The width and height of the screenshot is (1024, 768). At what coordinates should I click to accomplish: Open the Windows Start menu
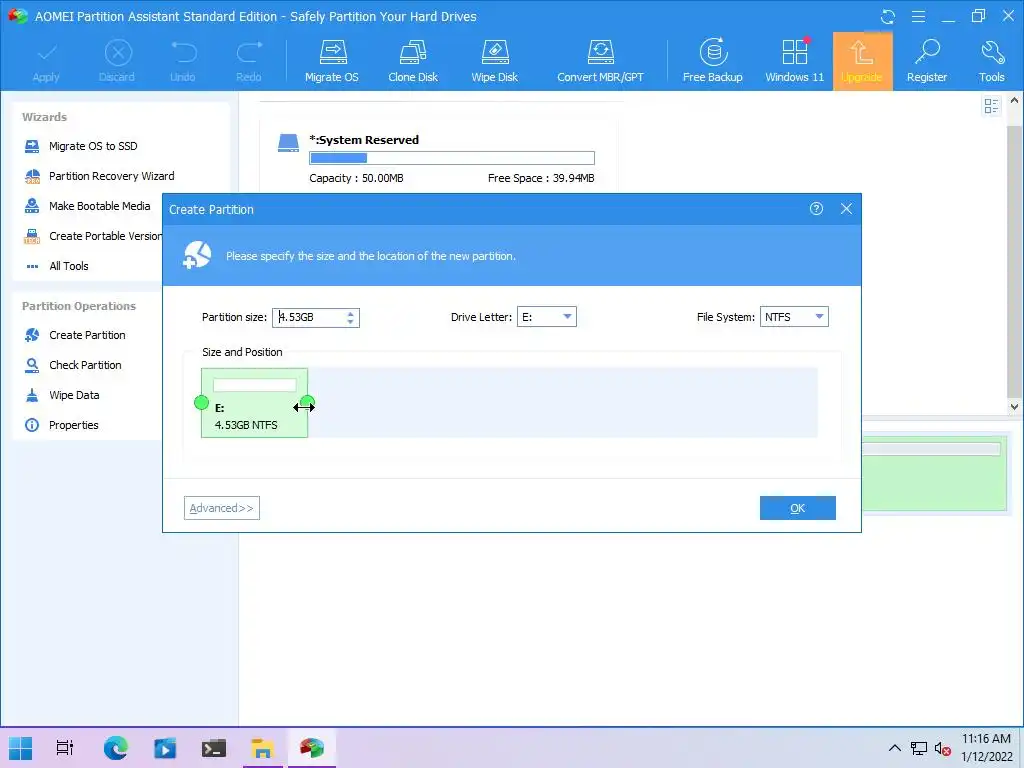[21, 748]
